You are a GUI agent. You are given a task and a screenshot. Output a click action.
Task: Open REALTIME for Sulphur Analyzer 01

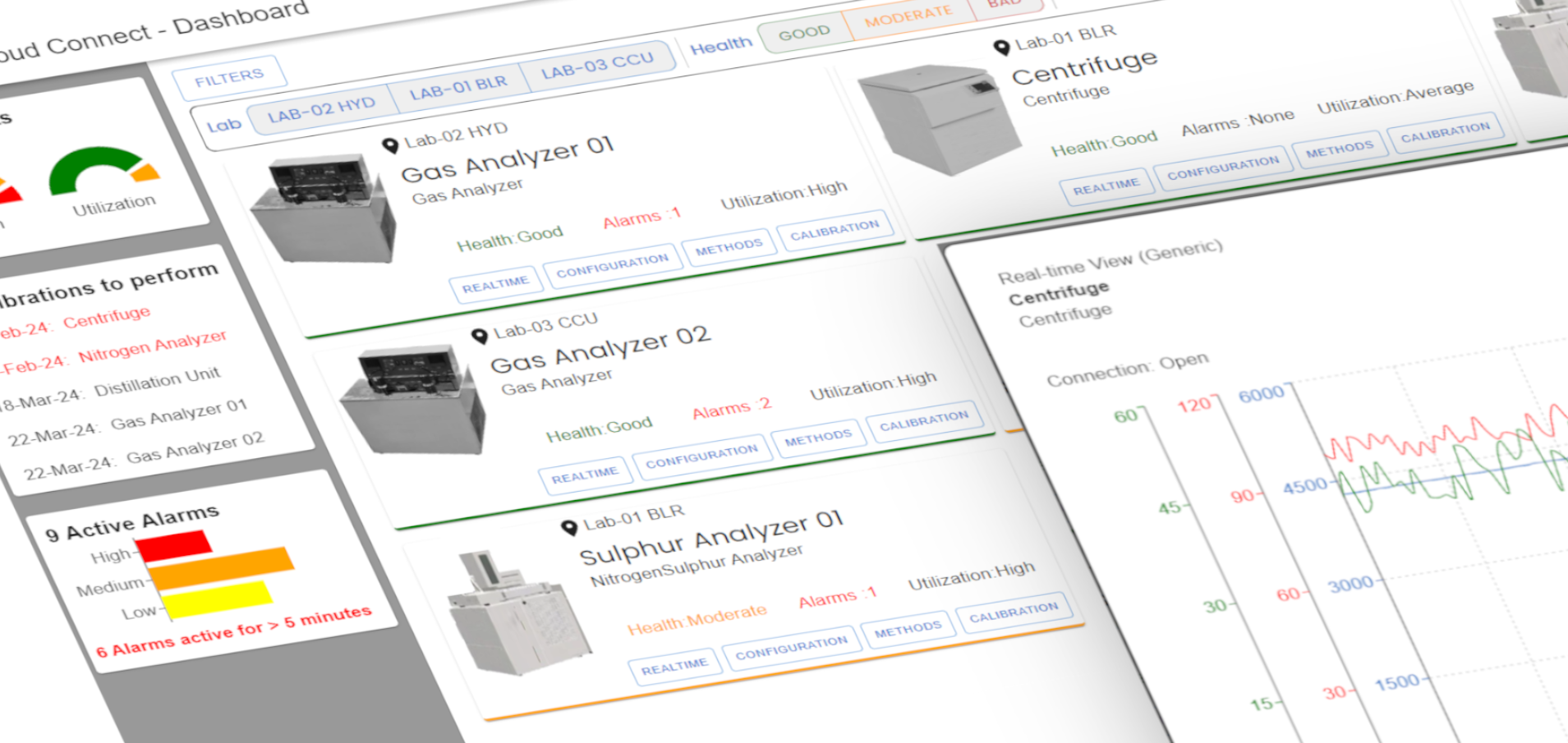674,667
